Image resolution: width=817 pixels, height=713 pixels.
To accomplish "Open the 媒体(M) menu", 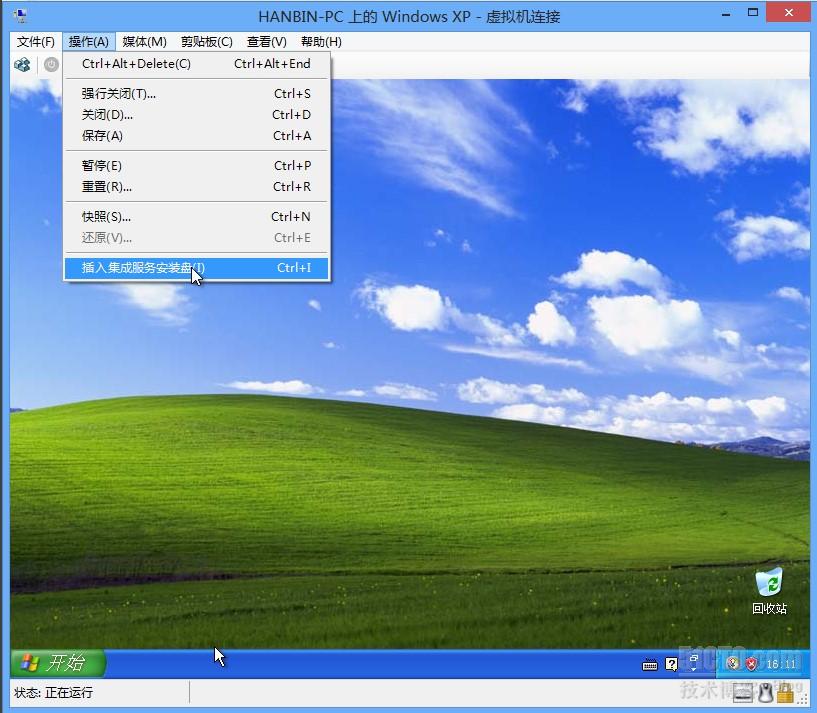I will click(144, 42).
